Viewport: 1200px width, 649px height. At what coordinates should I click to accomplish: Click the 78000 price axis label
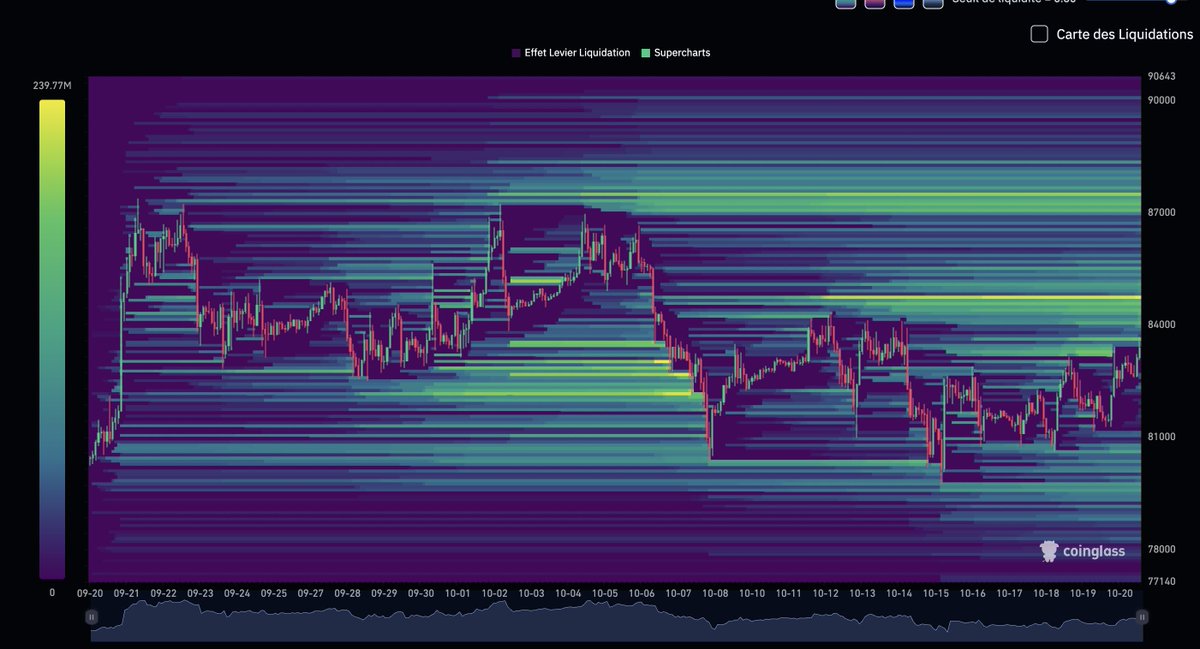[1161, 549]
